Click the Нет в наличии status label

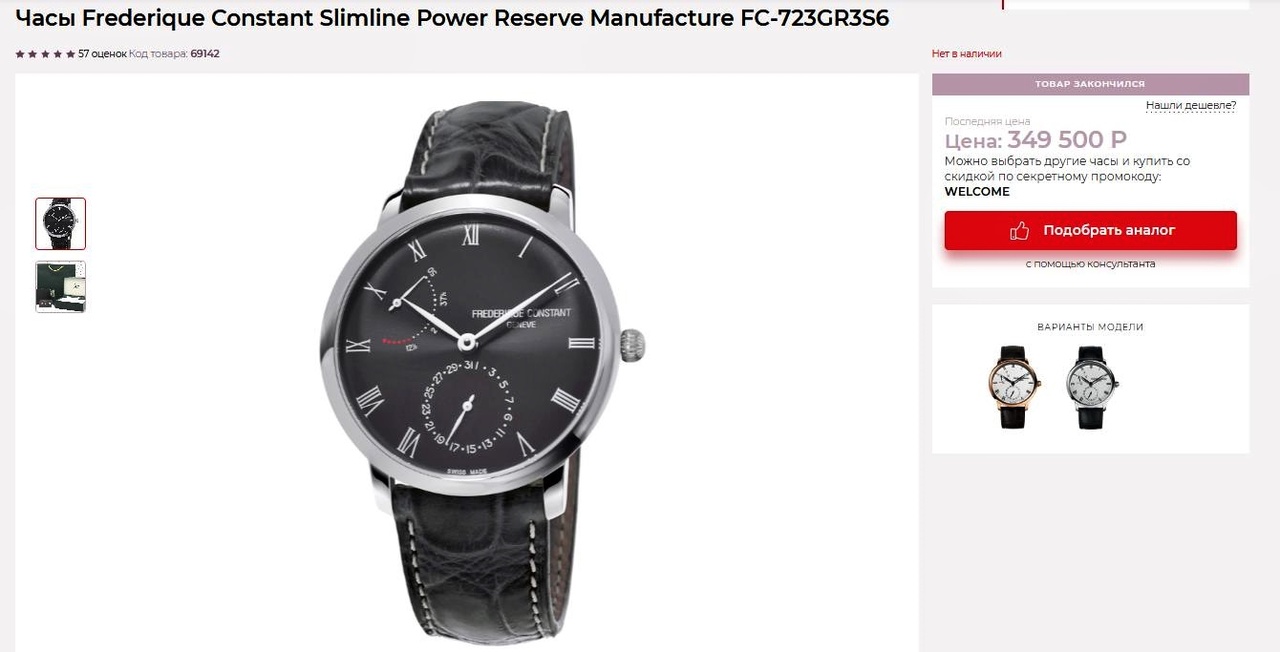pos(967,54)
